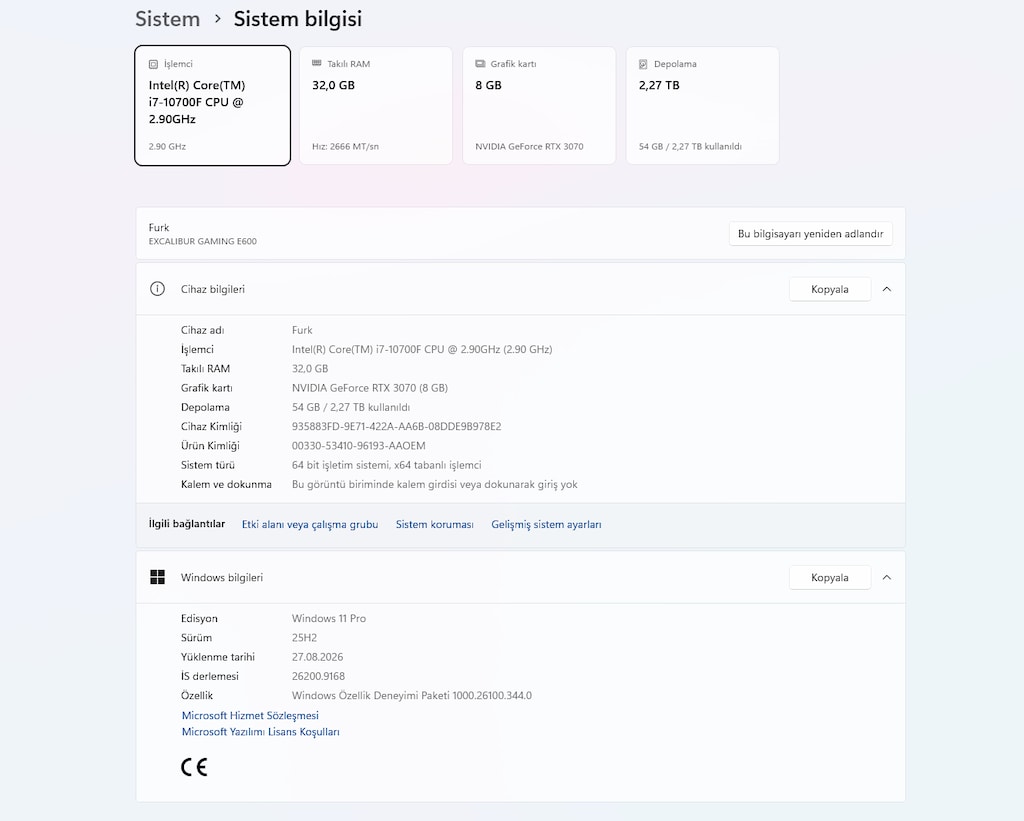Screen dimensions: 1024x821
Task: Click the breadcrumb chevron after Sistem
Action: pyautogui.click(x=217, y=19)
